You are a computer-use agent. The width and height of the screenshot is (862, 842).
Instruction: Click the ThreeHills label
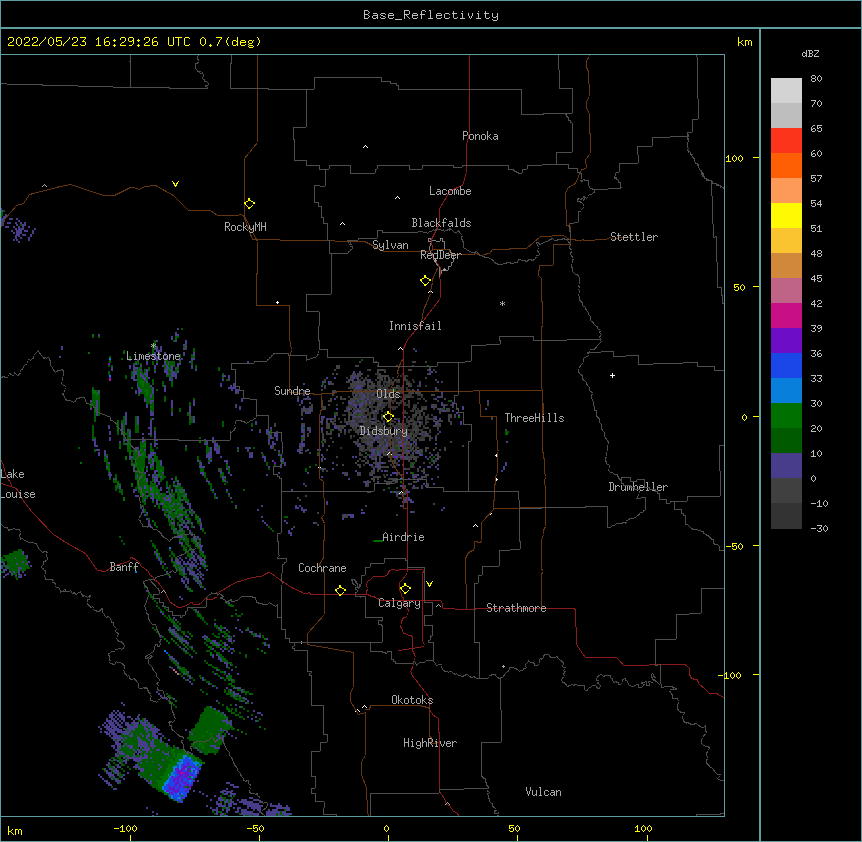click(x=534, y=418)
